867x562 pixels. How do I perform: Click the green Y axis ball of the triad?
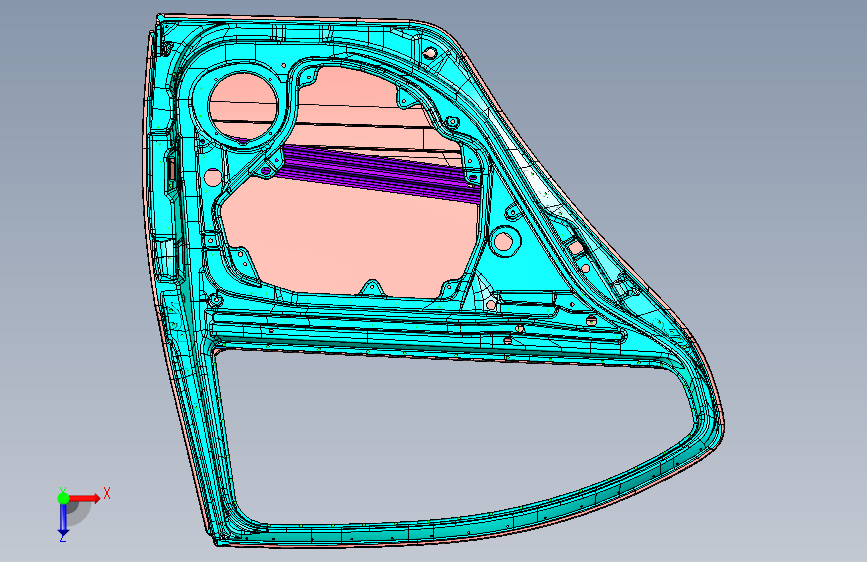(63, 498)
